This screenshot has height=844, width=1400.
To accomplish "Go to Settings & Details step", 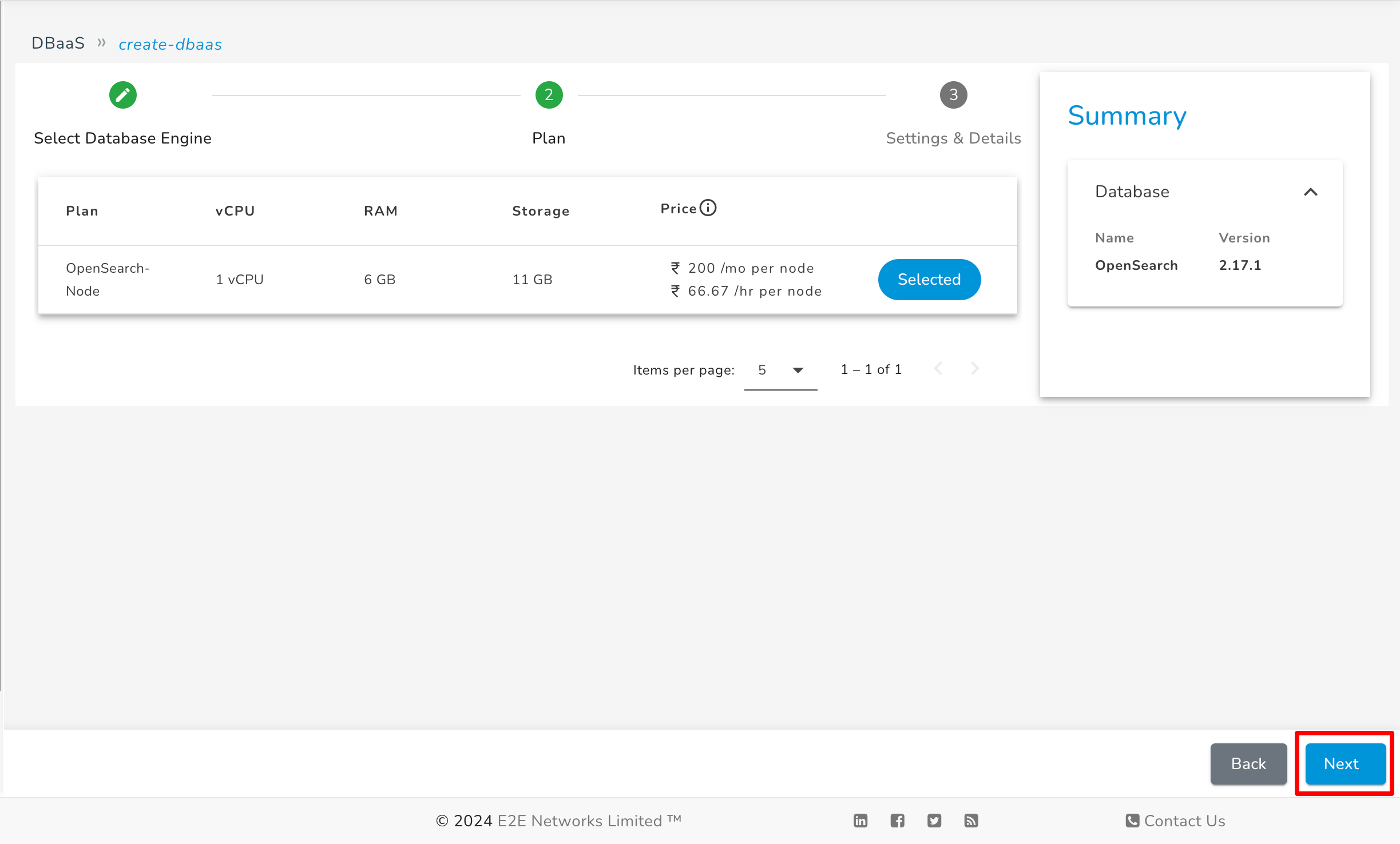I will [953, 138].
